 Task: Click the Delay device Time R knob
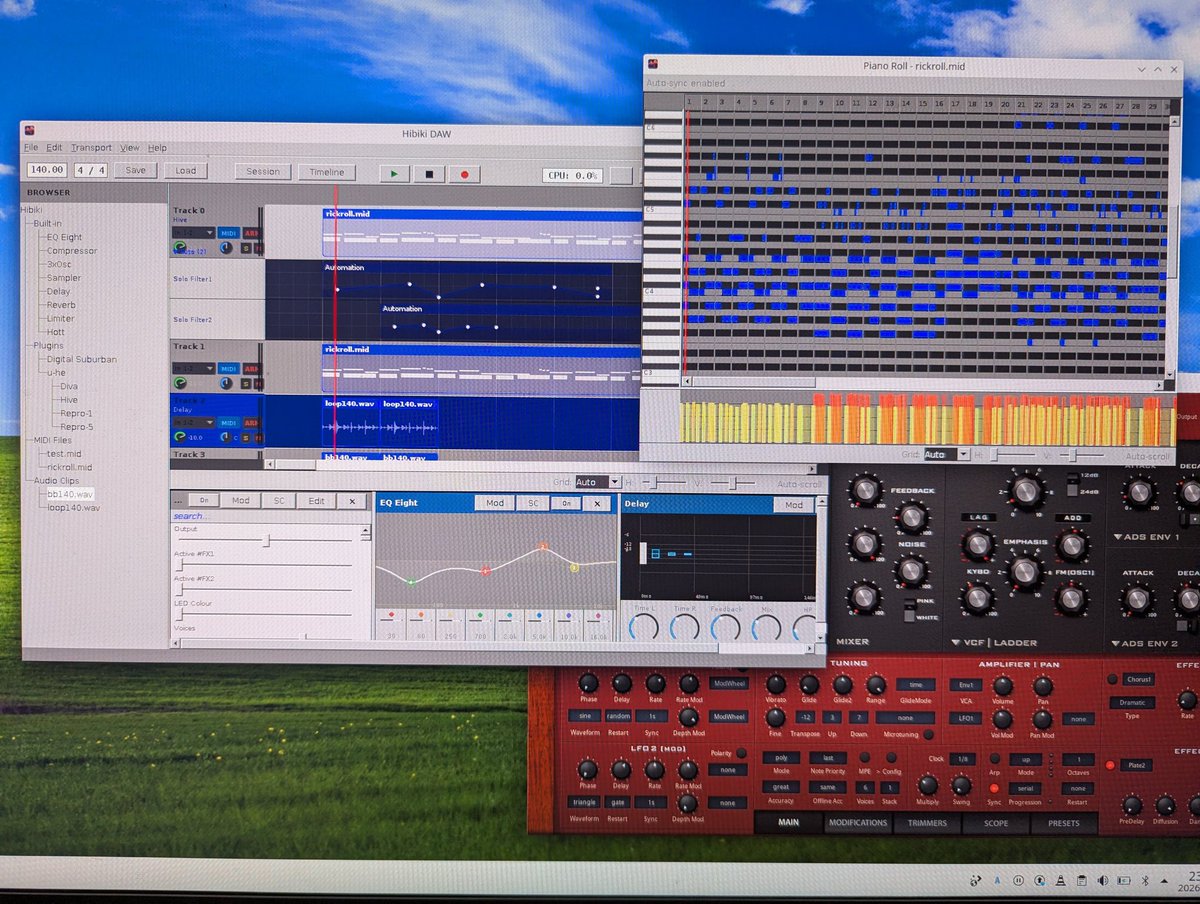coord(684,627)
